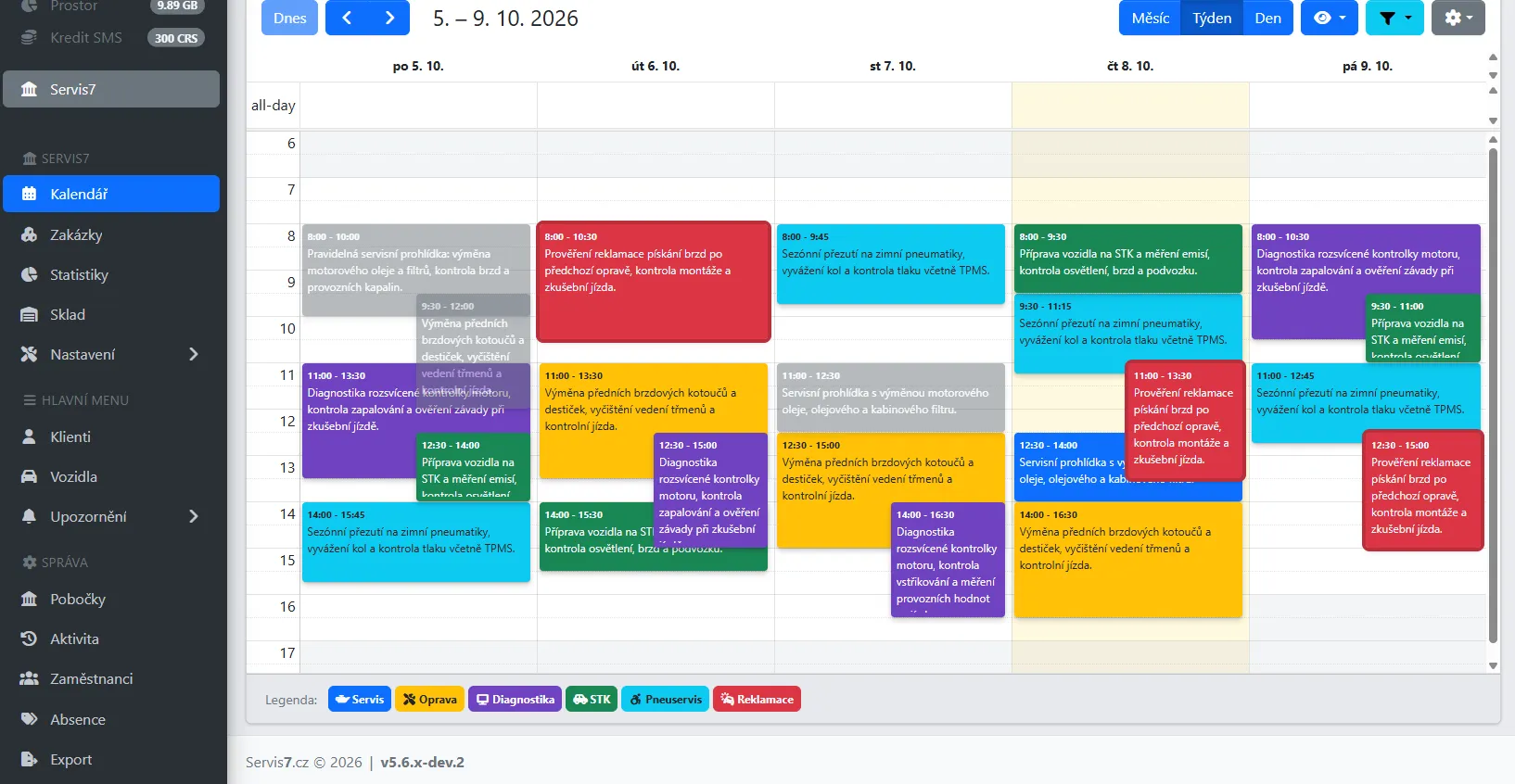The image size is (1515, 784).
Task: Expand the Nastavení submenu chevron
Action: (x=194, y=354)
